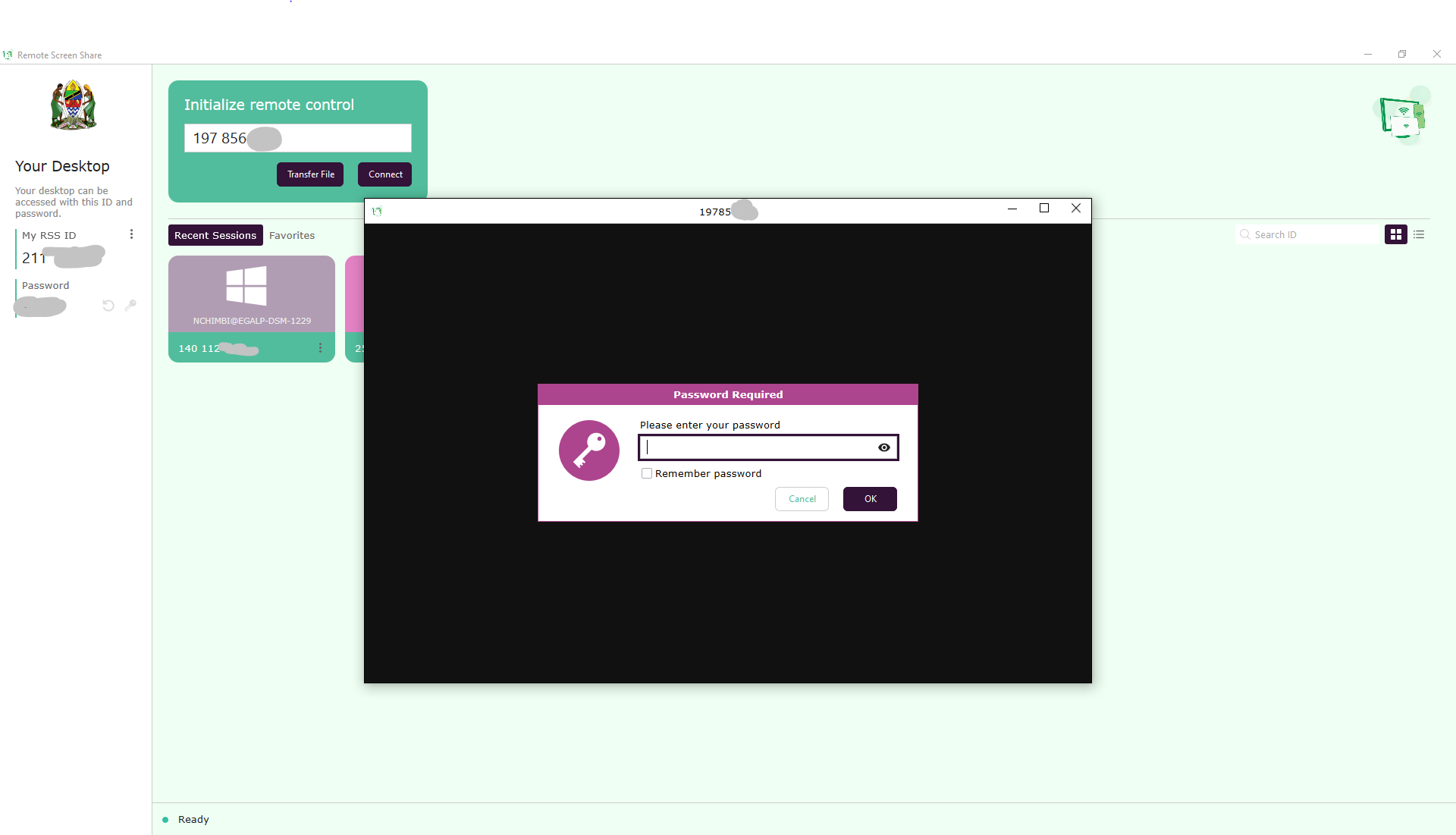Open options for session 140 112
This screenshot has height=835, width=1456.
(320, 348)
